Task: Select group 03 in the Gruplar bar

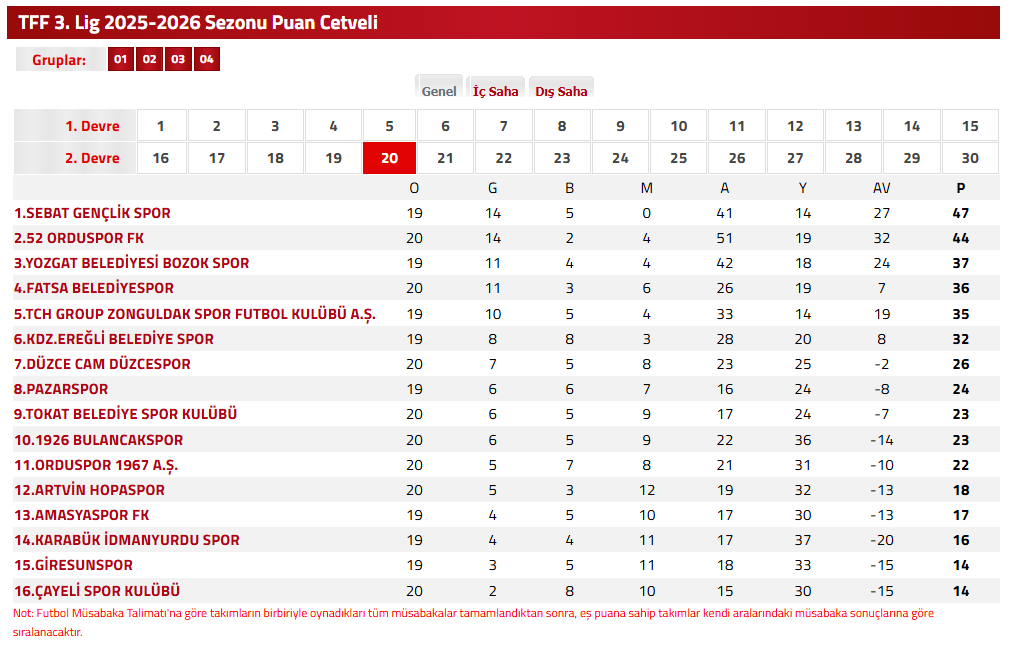Action: 176,58
